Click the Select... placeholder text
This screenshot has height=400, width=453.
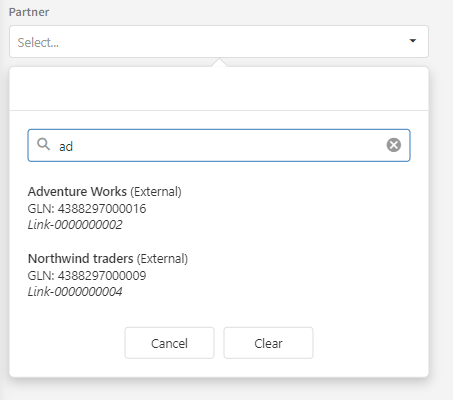[x=38, y=42]
